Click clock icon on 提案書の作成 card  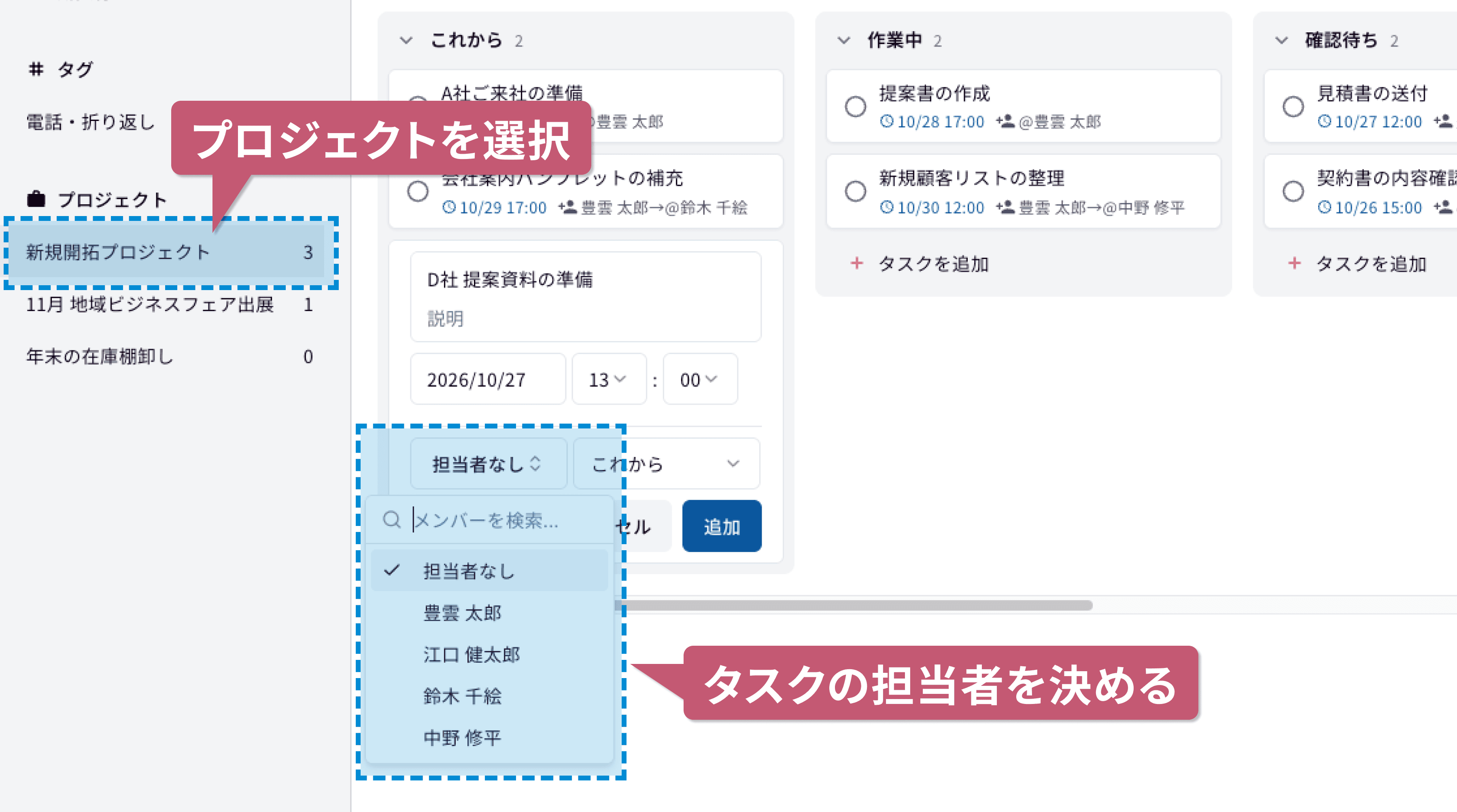pyautogui.click(x=886, y=121)
